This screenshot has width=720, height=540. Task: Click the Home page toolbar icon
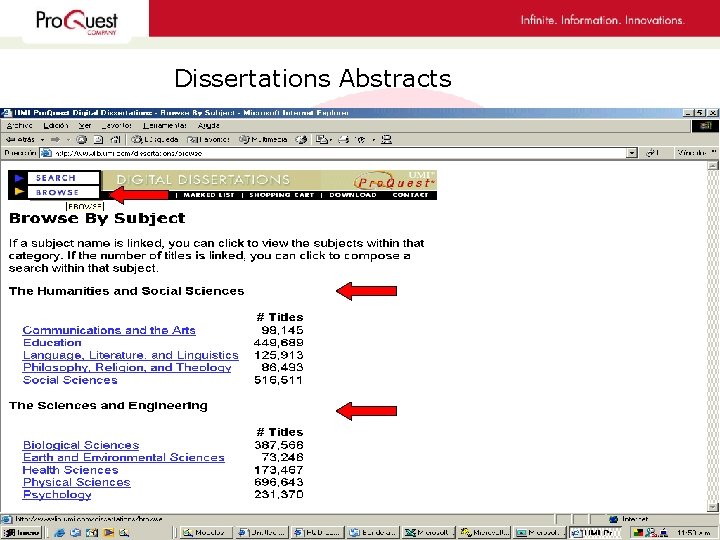click(115, 140)
